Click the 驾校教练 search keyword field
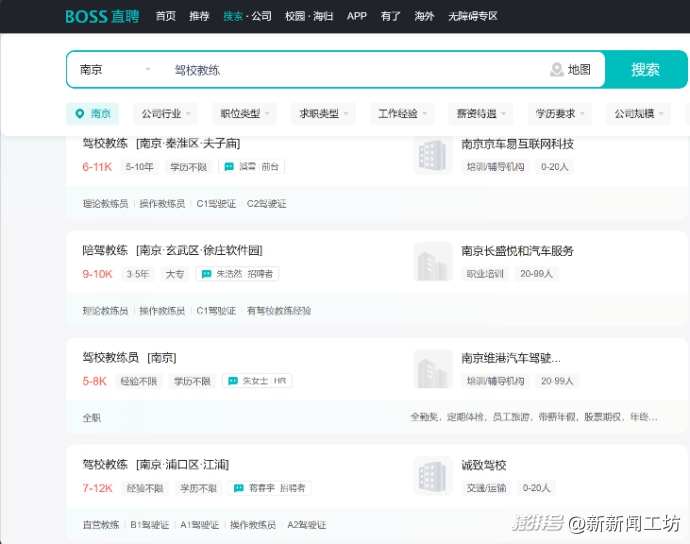Screen dimensions: 690x544 [350, 70]
